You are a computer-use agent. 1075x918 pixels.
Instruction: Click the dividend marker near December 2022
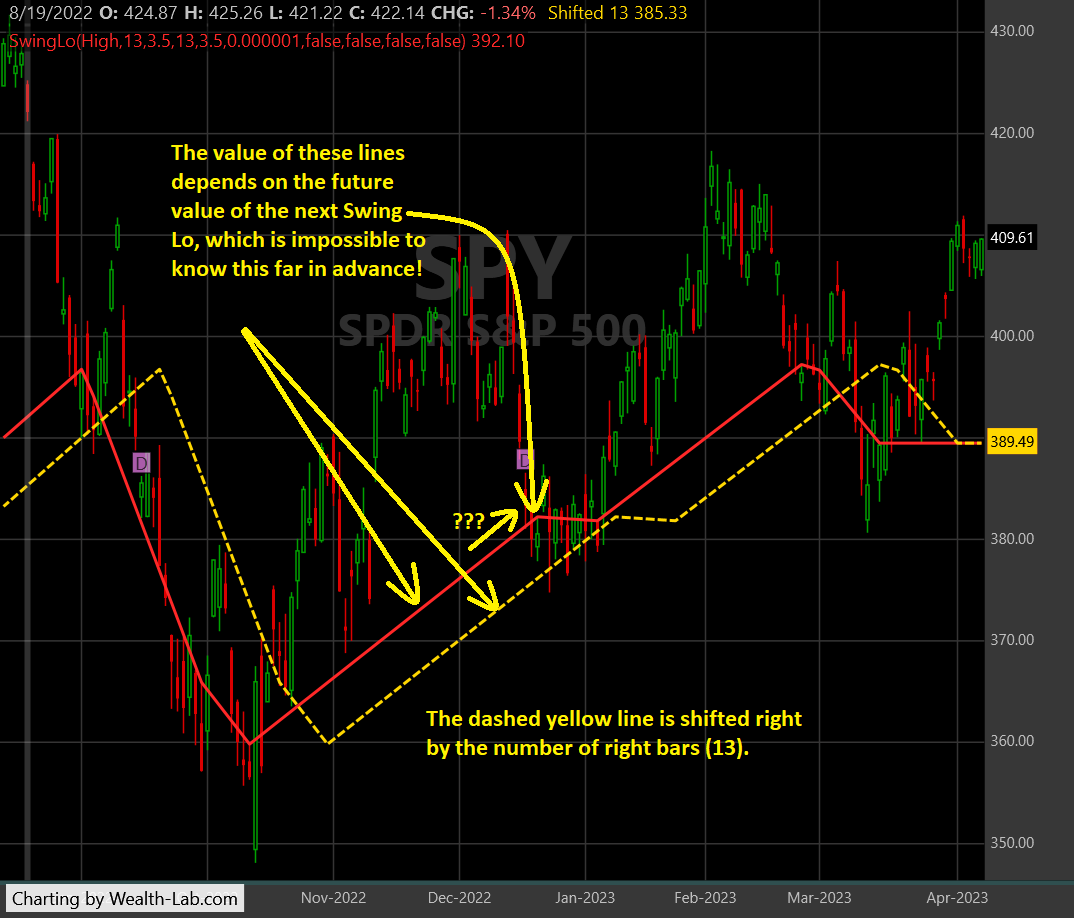click(524, 459)
